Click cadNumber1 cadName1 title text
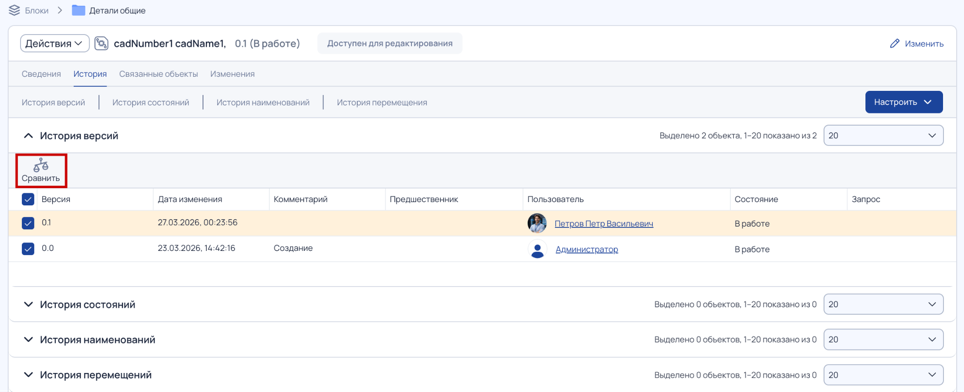The height and width of the screenshot is (392, 964). coord(170,44)
